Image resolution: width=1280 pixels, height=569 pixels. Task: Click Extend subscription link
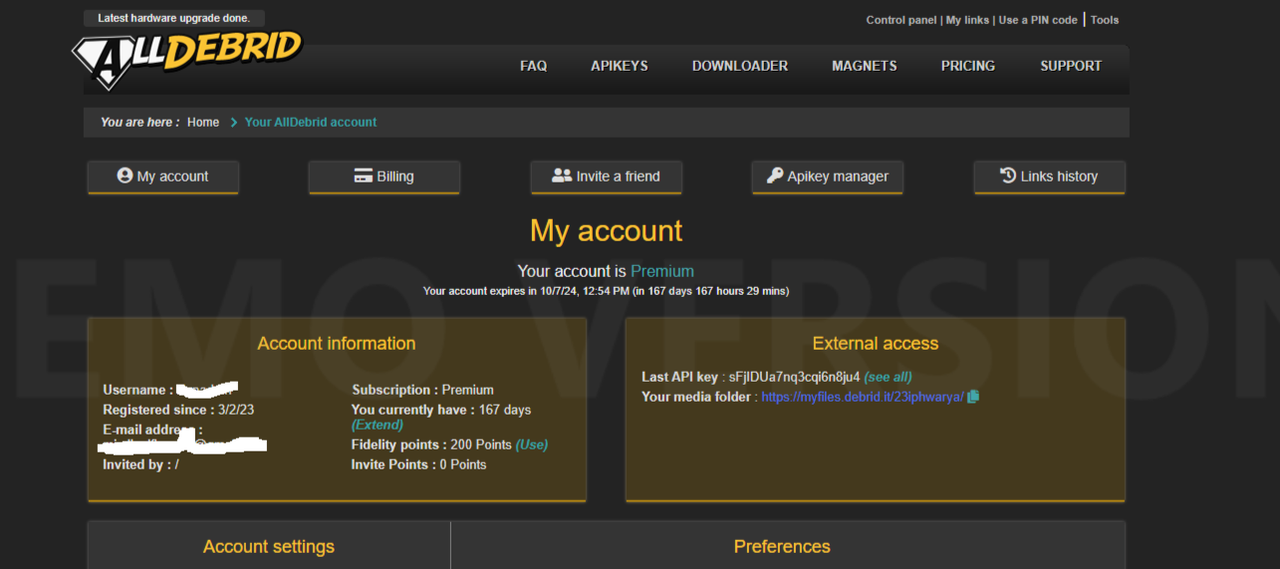tap(377, 425)
